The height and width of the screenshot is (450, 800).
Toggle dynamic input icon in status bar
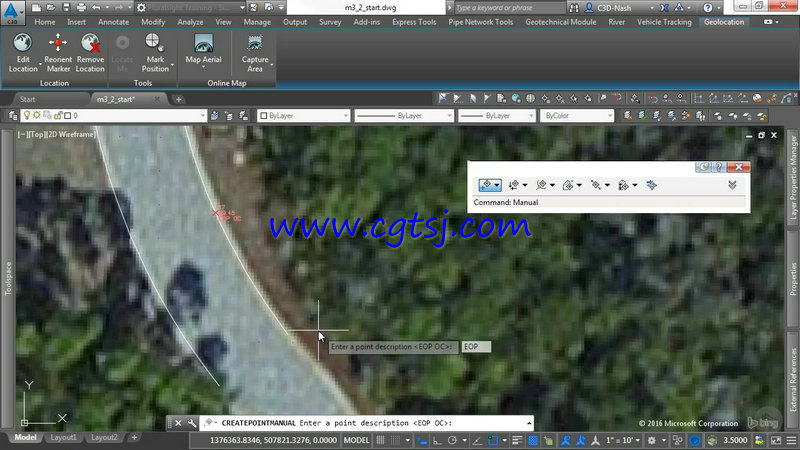pos(422,440)
